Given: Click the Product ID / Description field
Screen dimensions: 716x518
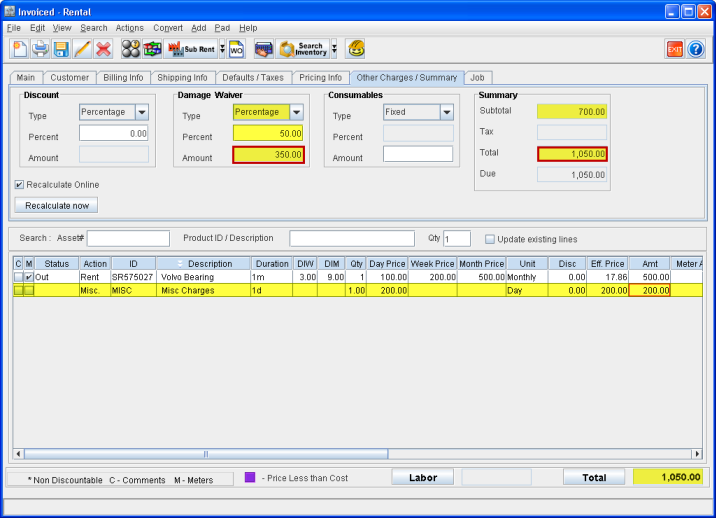Looking at the screenshot, I should click(x=352, y=238).
